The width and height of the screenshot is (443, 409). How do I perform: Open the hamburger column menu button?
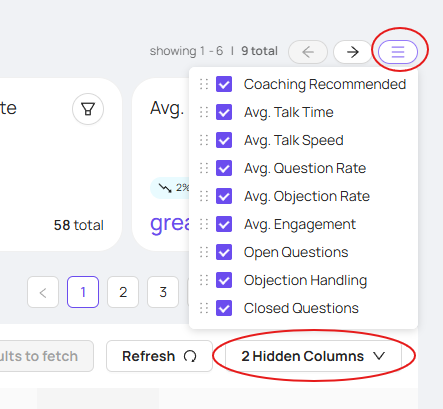398,52
